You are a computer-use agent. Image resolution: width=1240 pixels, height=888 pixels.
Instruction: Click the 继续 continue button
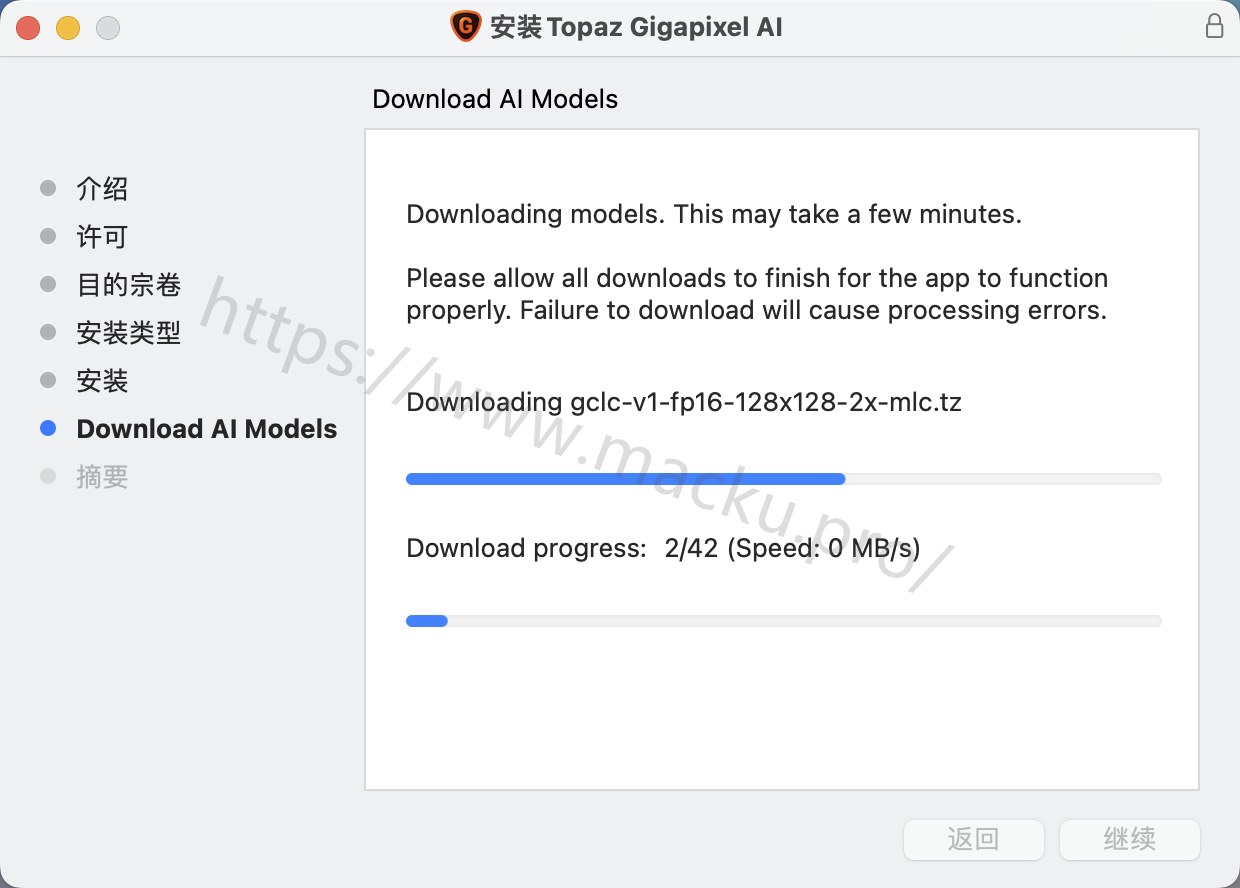pyautogui.click(x=1130, y=839)
